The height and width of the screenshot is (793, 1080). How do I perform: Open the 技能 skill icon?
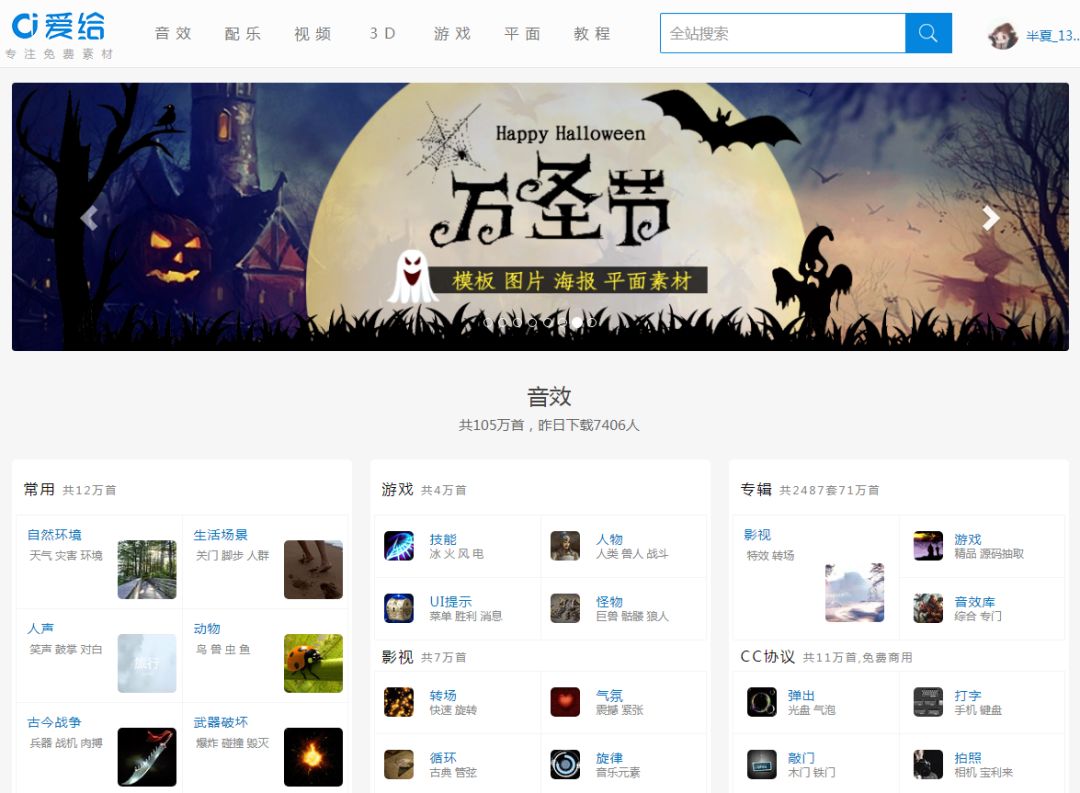coord(399,546)
